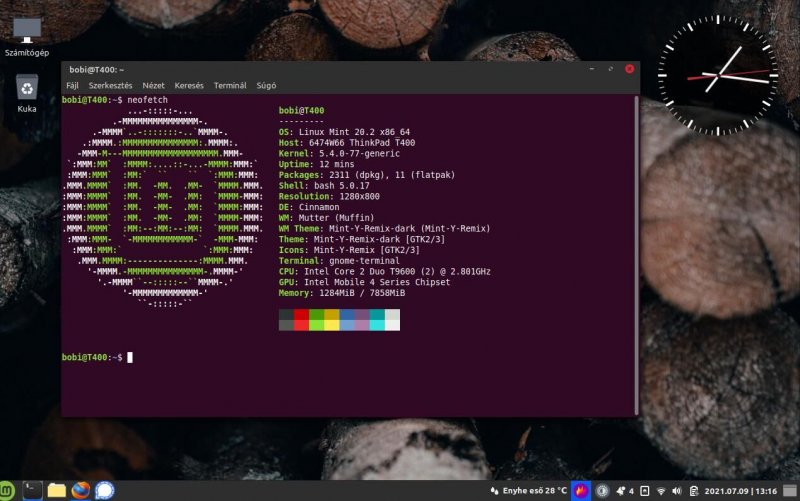Open calendar from date 2021.07.09 | 13:16

pos(740,491)
